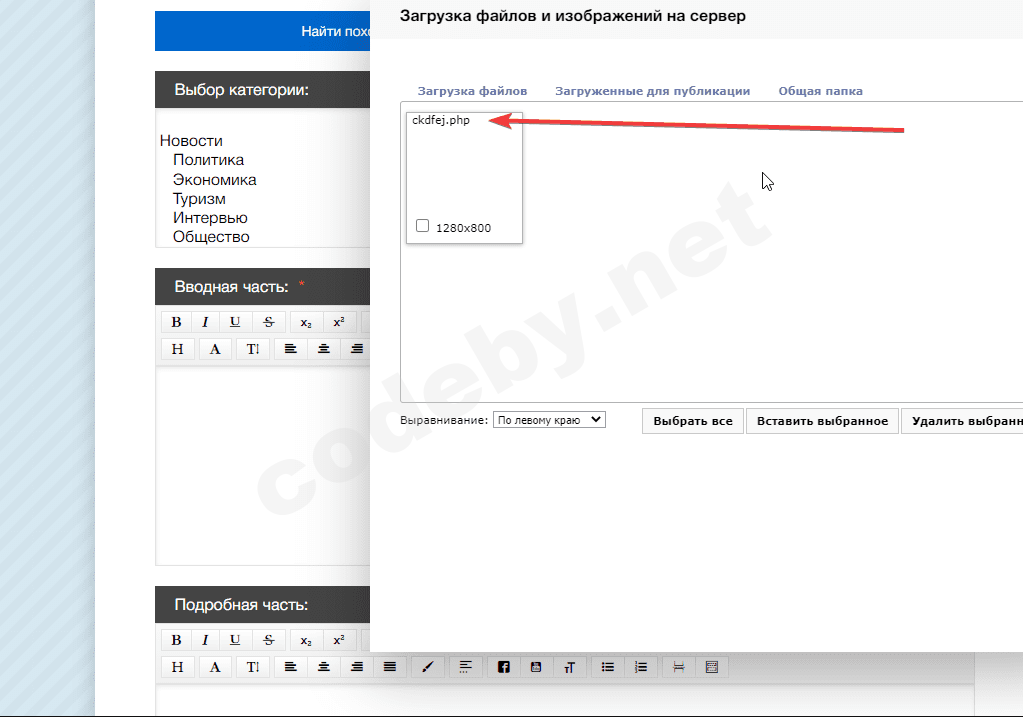1023x717 pixels.
Task: Insert numbered list in Подробная часть editor
Action: pyautogui.click(x=641, y=667)
